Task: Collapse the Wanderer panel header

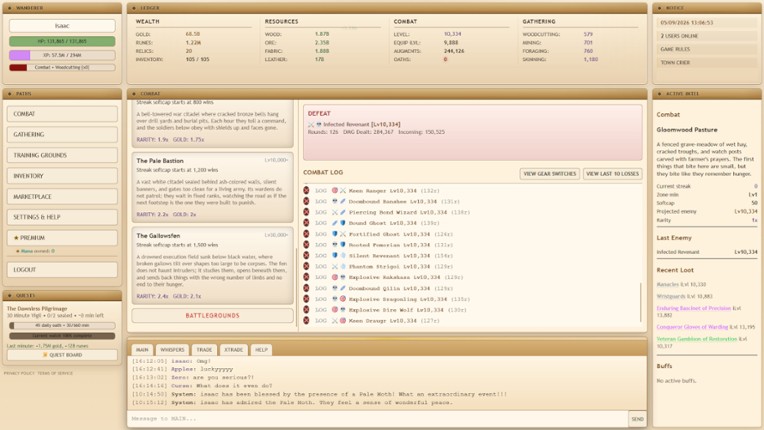Action: (62, 8)
